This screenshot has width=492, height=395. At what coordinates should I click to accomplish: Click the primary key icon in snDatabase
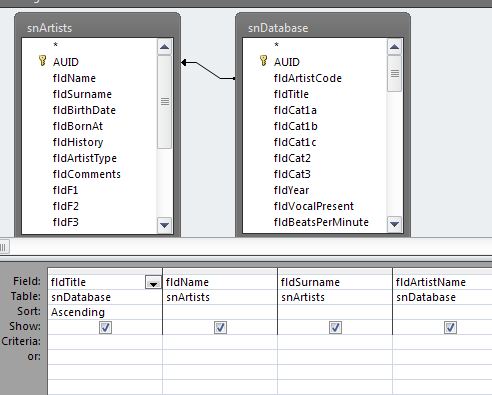point(263,61)
